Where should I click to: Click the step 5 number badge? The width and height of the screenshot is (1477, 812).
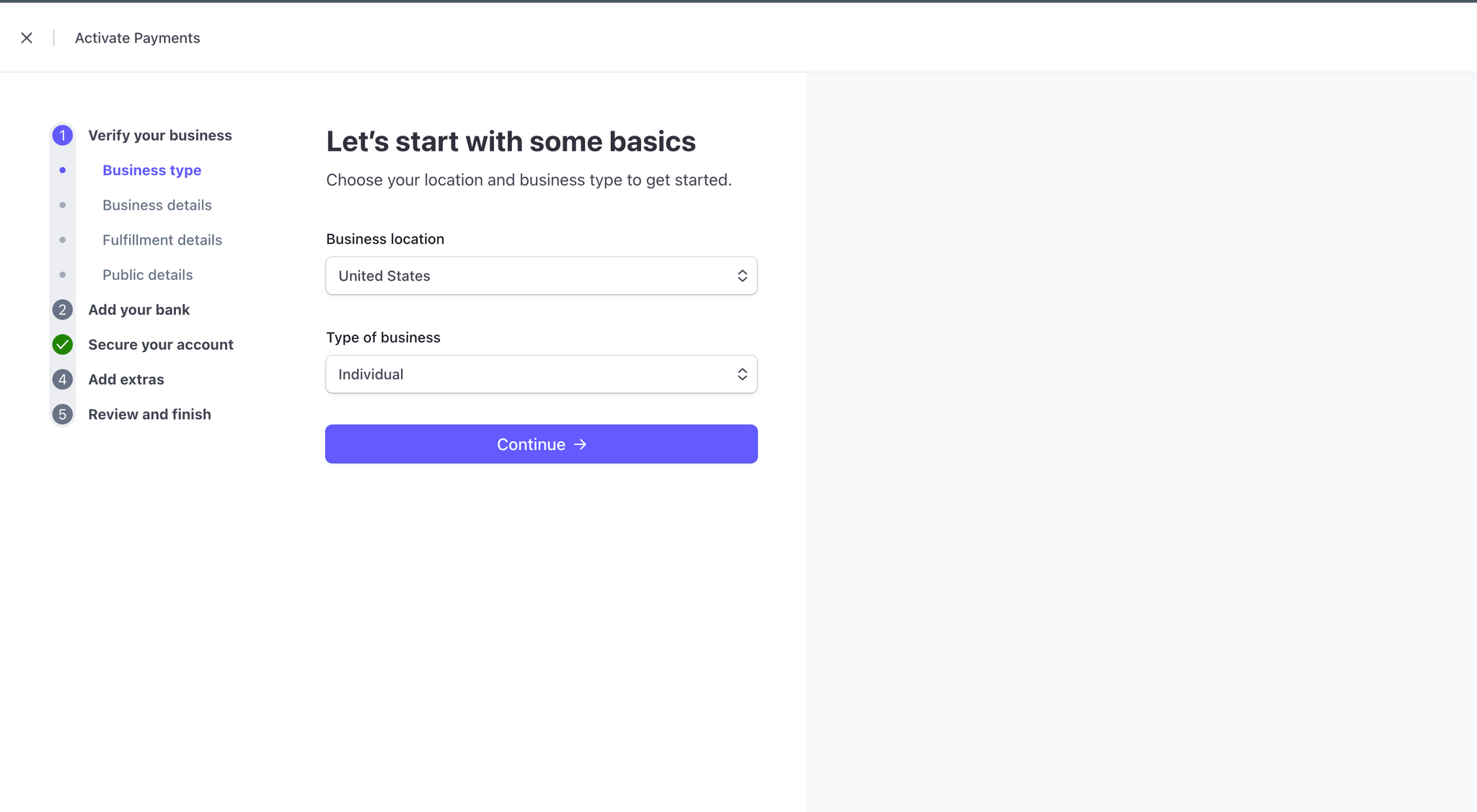pos(63,415)
